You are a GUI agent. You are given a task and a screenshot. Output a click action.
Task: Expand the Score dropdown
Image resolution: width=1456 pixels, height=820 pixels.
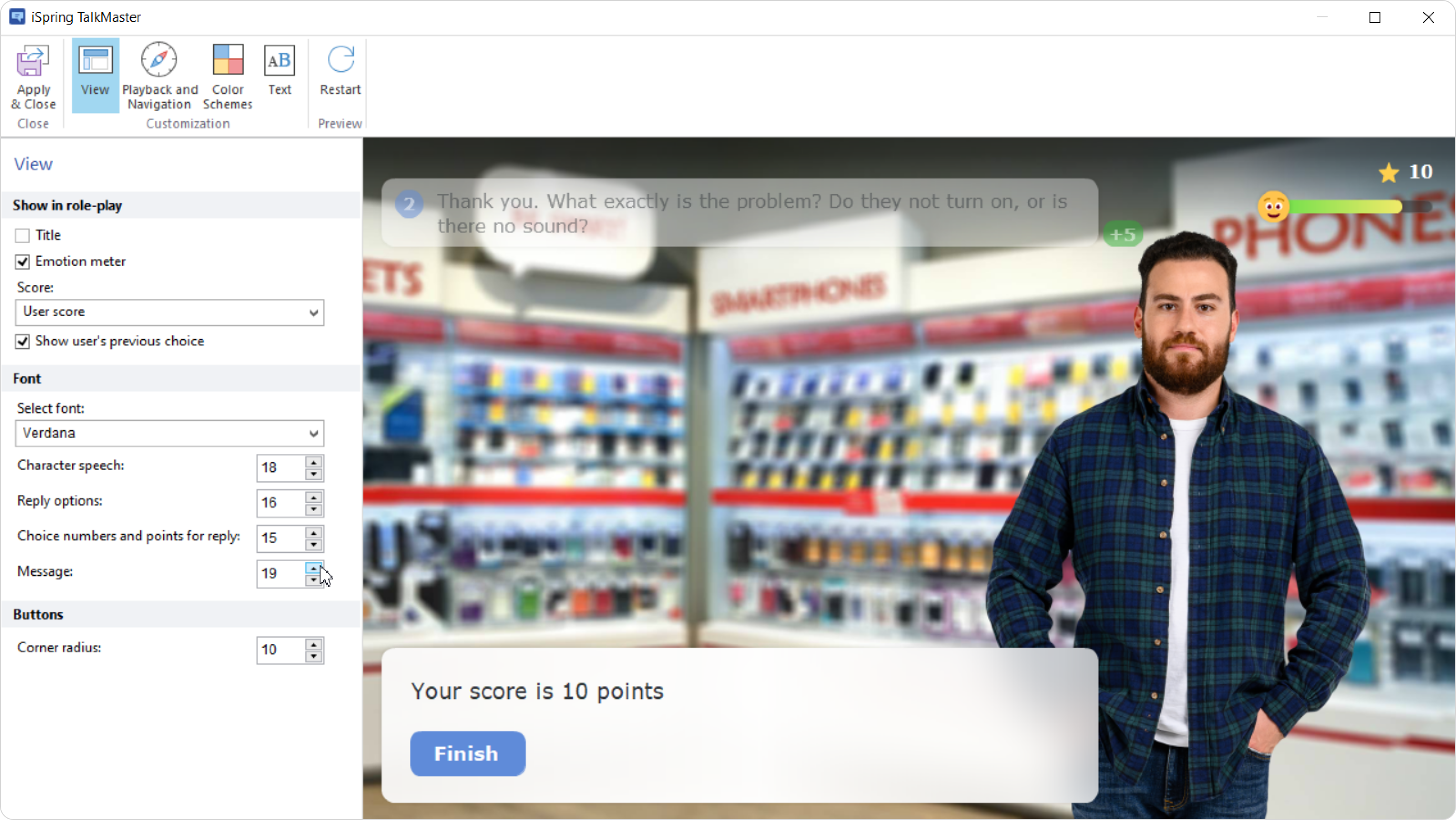coord(313,313)
